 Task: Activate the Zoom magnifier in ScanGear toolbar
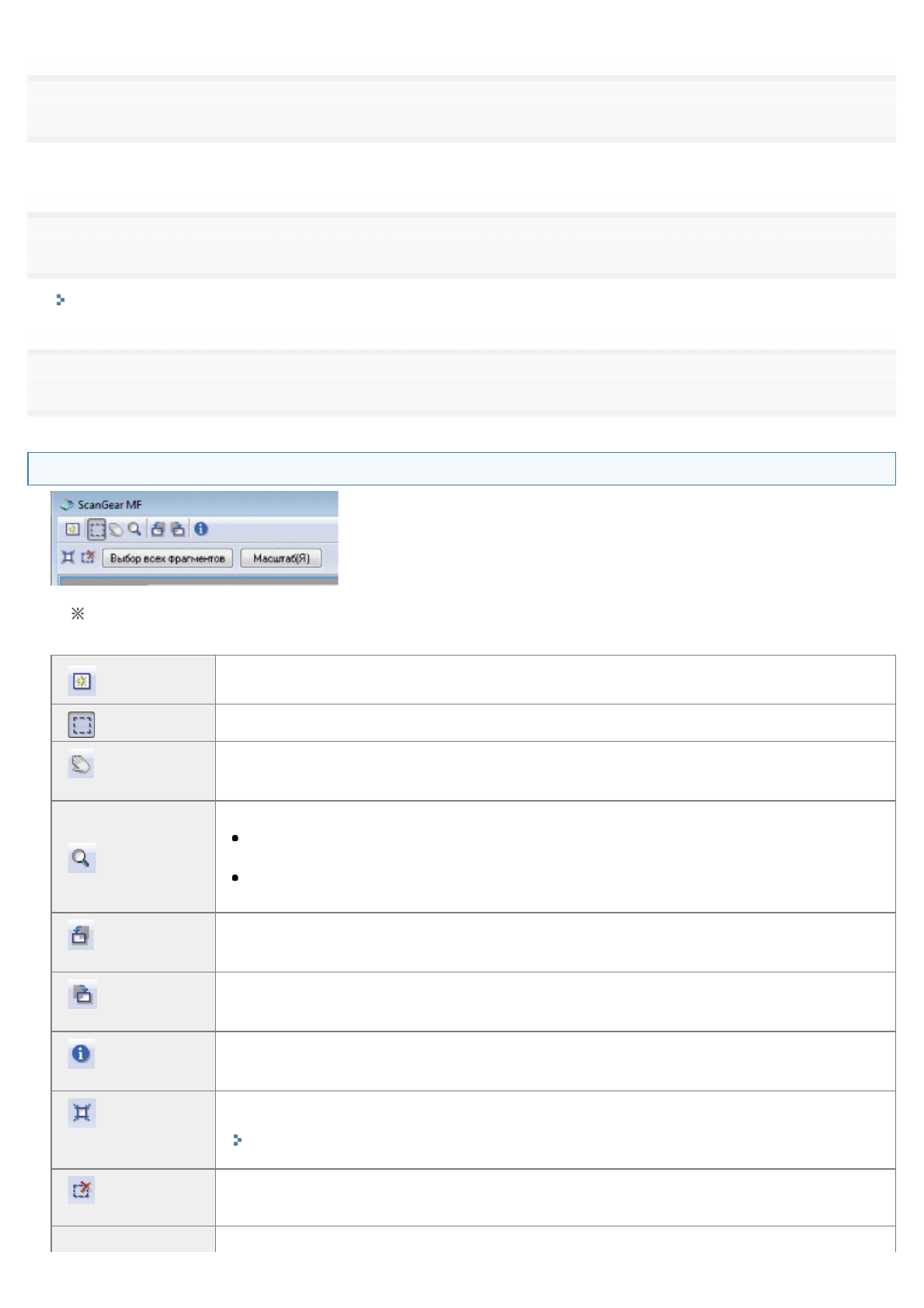[x=135, y=529]
